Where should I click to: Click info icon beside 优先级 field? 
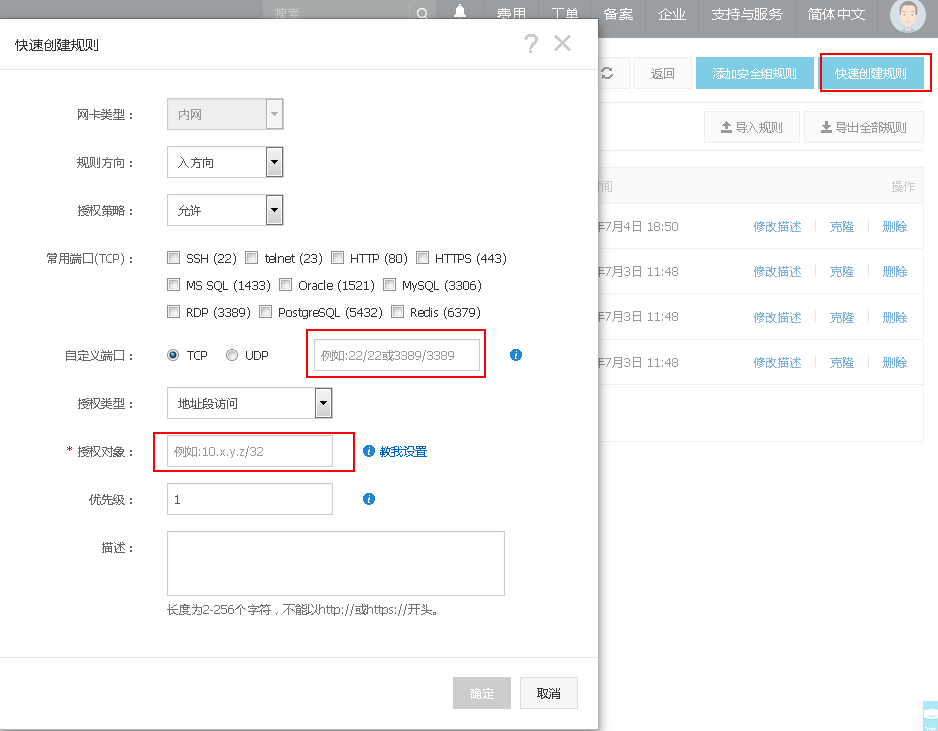click(369, 499)
